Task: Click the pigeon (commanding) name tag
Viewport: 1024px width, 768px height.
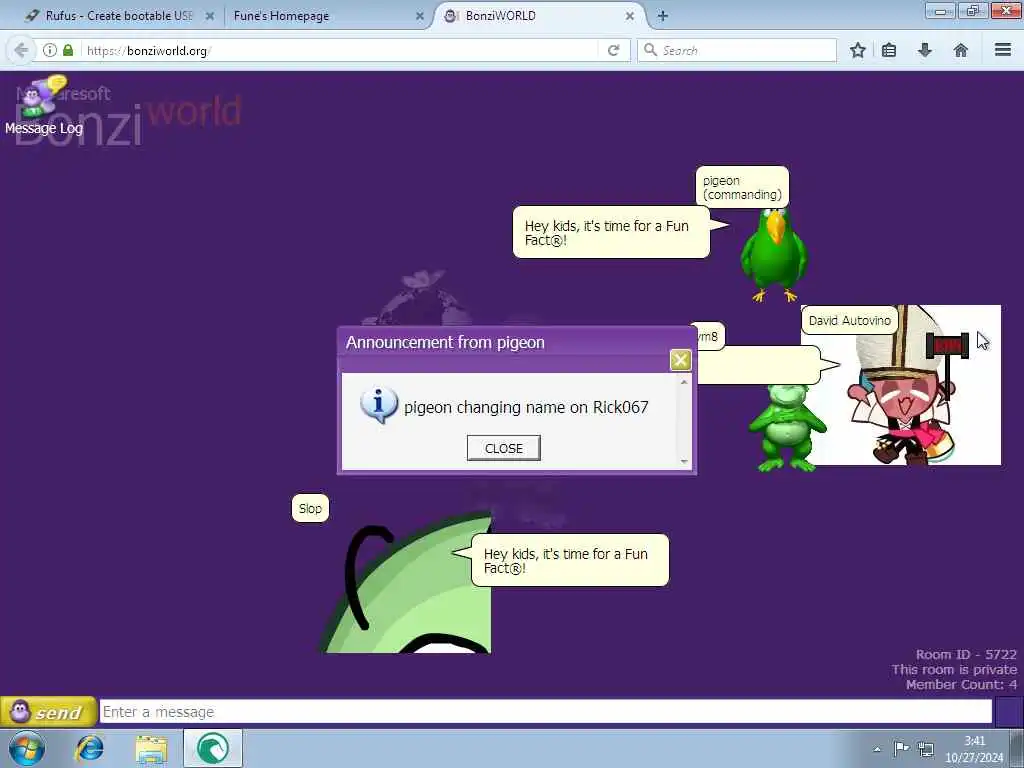Action: [x=742, y=187]
